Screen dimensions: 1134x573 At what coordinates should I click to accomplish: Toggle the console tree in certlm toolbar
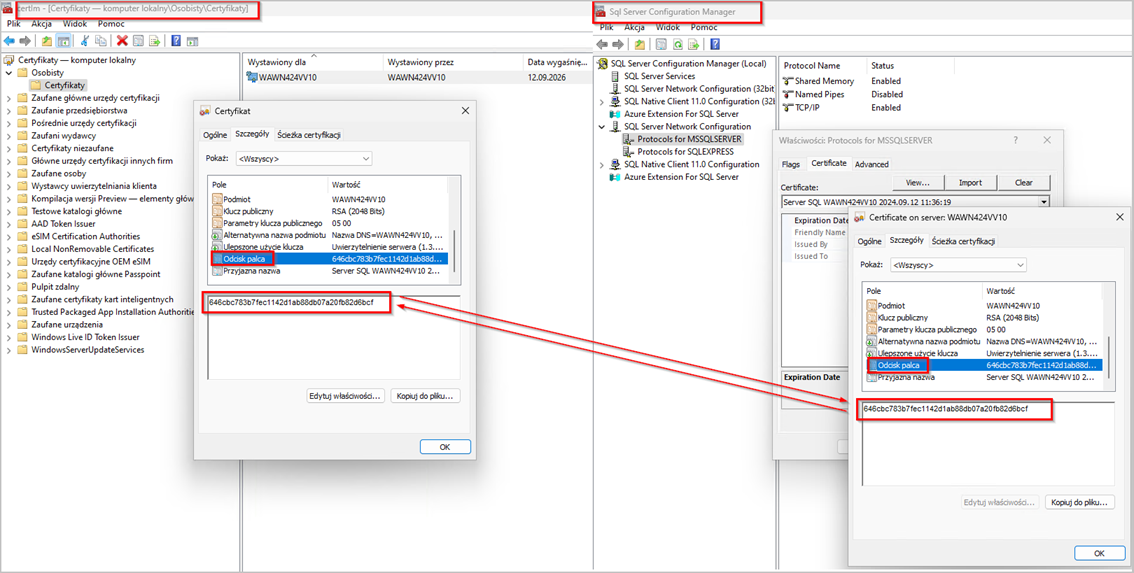64,41
